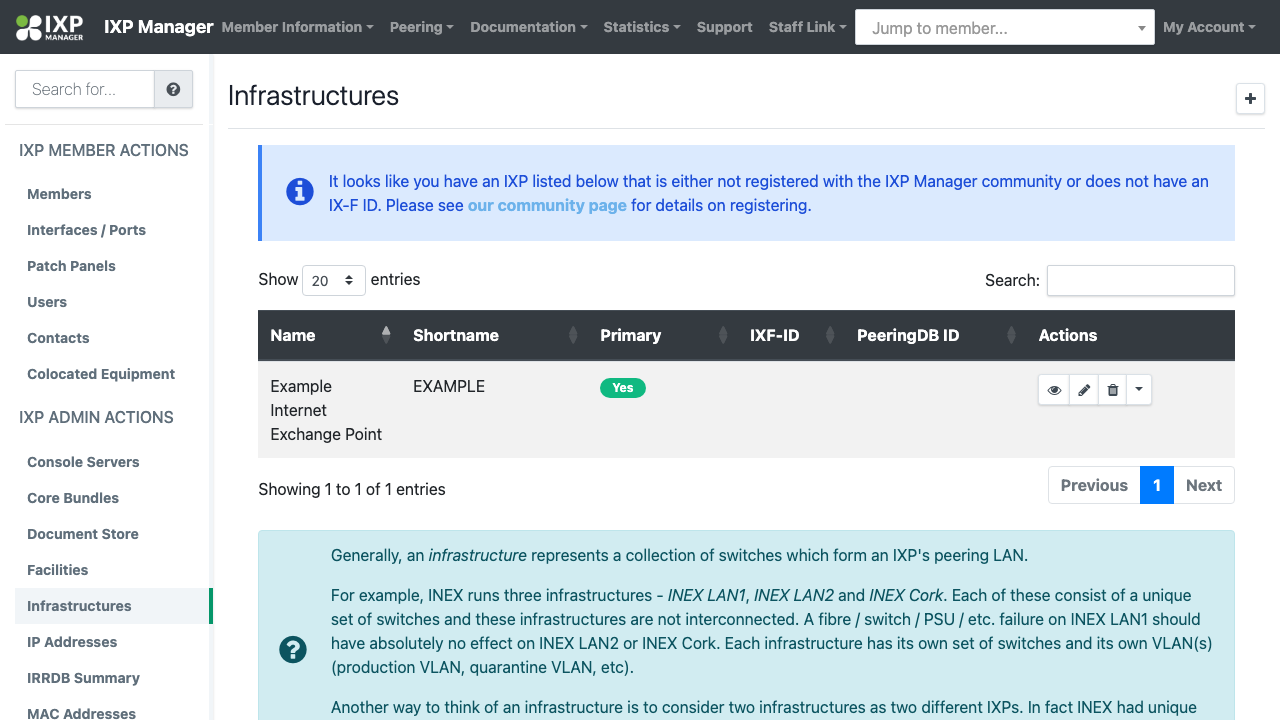This screenshot has width=1280, height=720.
Task: Click the Infrastructures page heading
Action: 313,96
